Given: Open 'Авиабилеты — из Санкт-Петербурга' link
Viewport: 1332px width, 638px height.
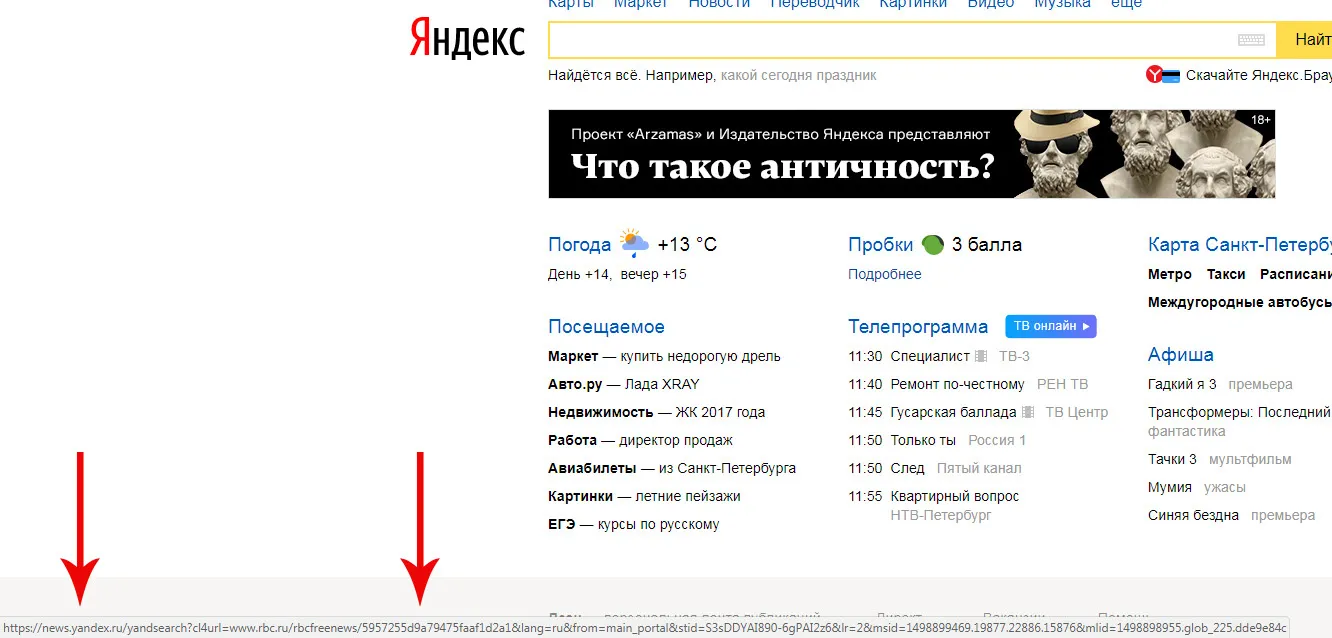Looking at the screenshot, I should point(672,468).
